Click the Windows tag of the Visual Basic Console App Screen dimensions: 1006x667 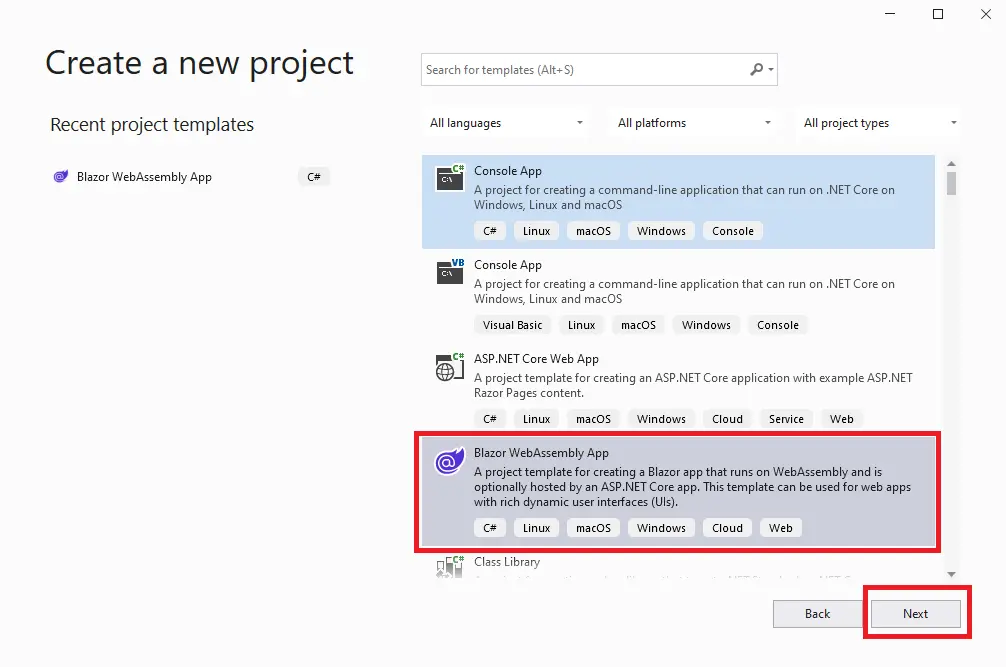coord(706,325)
